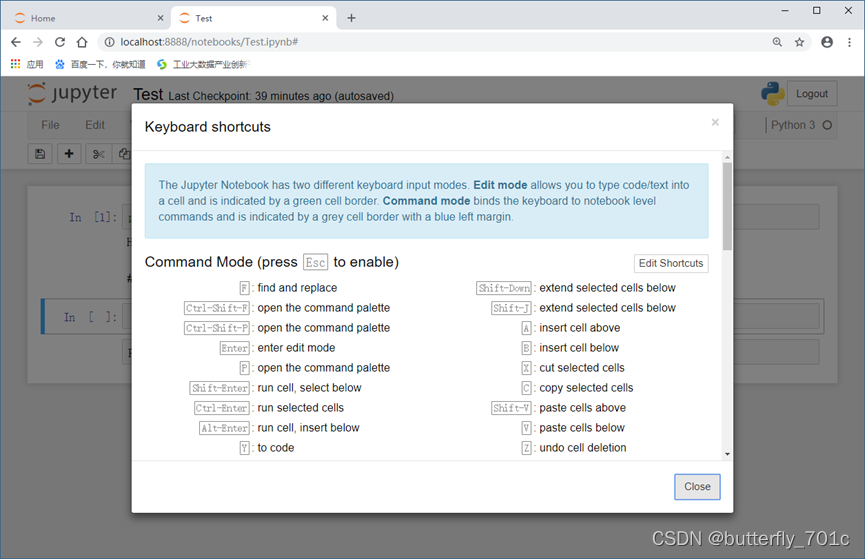Click the browser home icon
Image resolution: width=865 pixels, height=559 pixels.
82,42
